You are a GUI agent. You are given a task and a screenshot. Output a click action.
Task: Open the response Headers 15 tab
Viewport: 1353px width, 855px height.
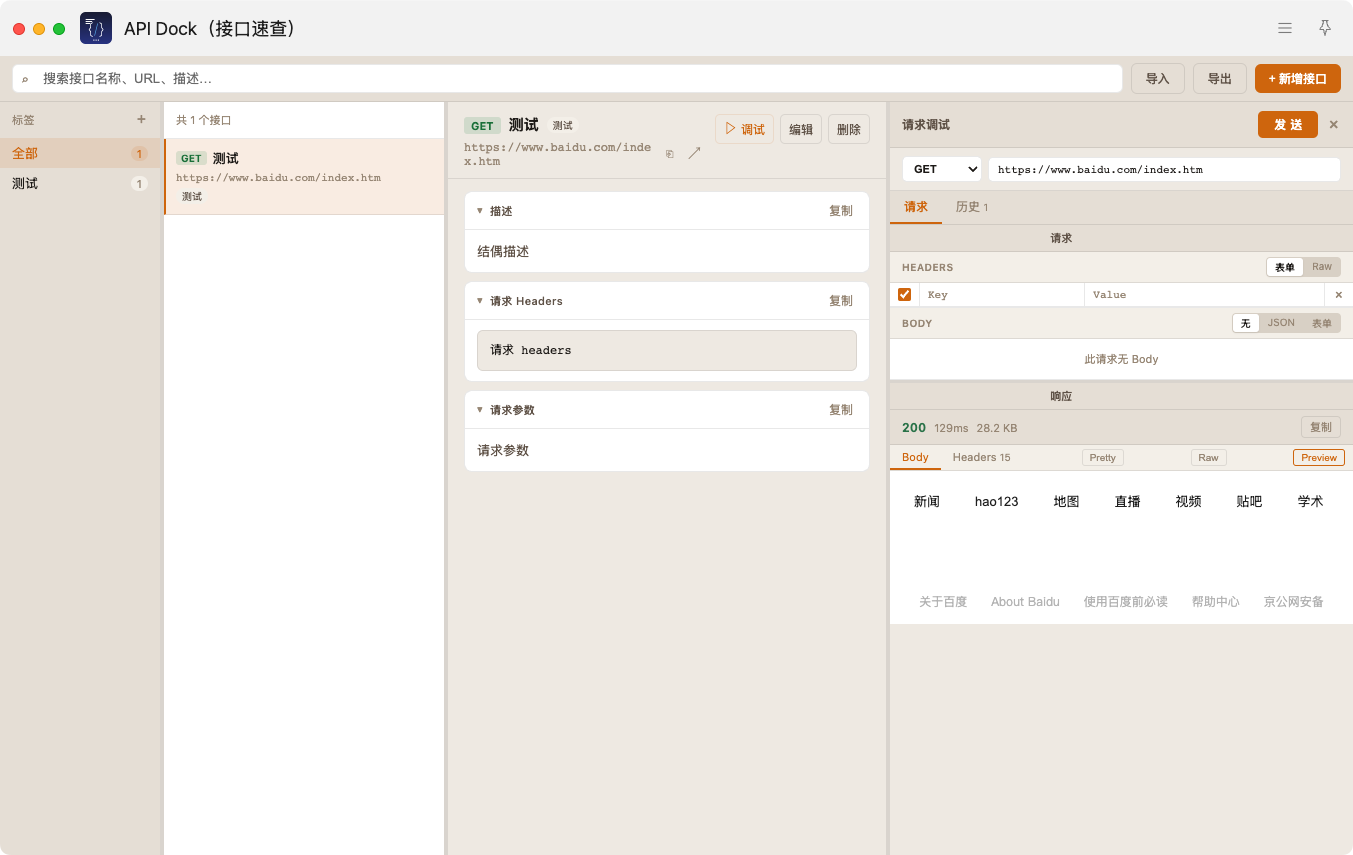pyautogui.click(x=981, y=457)
